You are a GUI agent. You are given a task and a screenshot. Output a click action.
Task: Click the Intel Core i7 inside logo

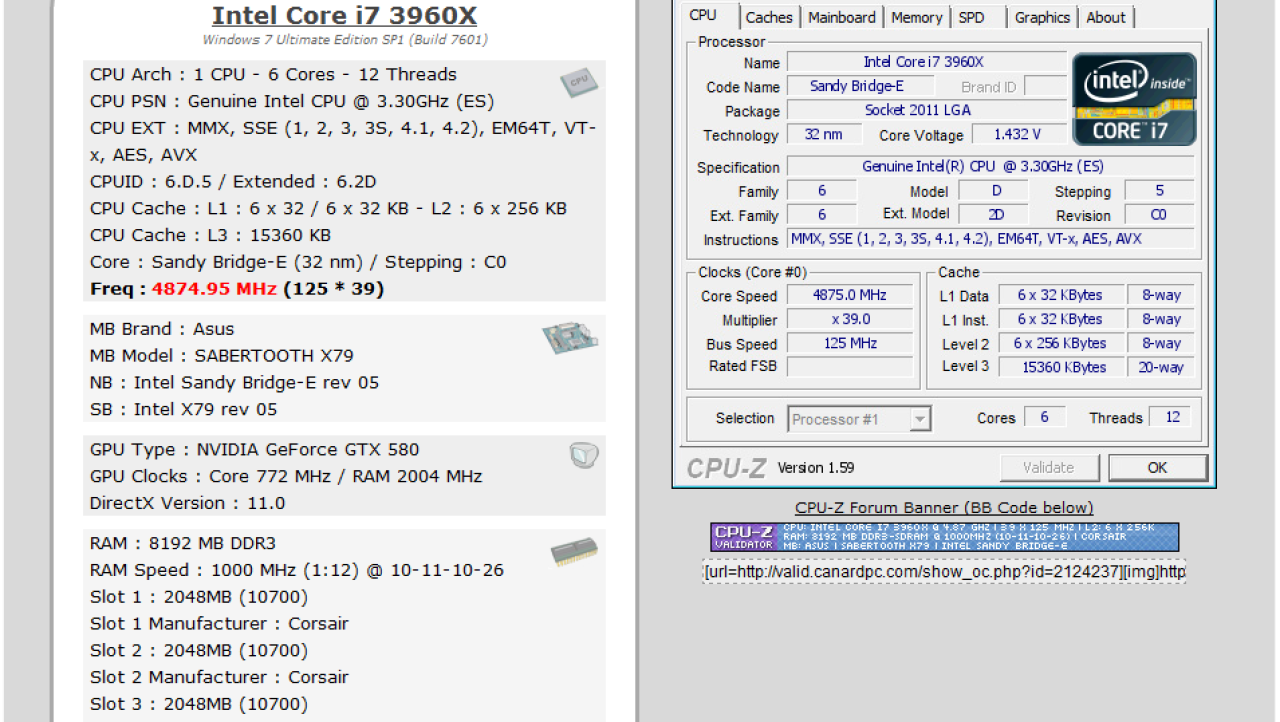[x=1134, y=99]
